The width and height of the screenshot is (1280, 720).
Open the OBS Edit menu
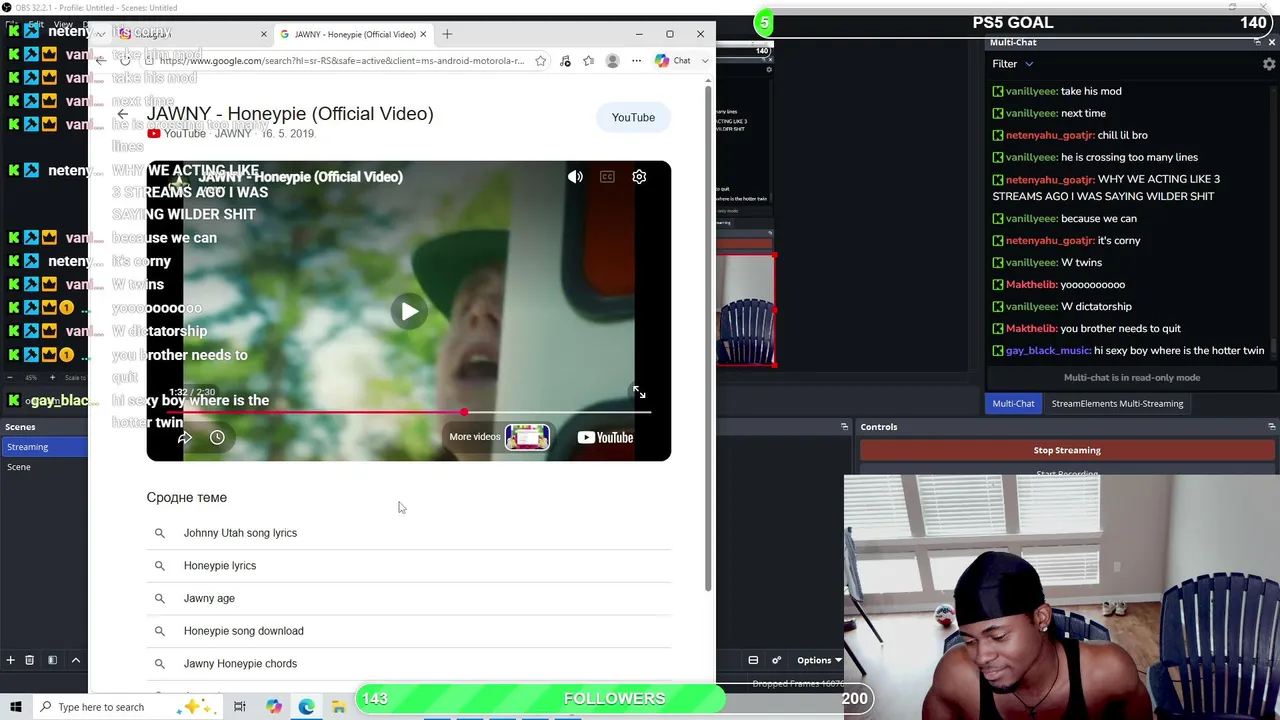(x=36, y=24)
